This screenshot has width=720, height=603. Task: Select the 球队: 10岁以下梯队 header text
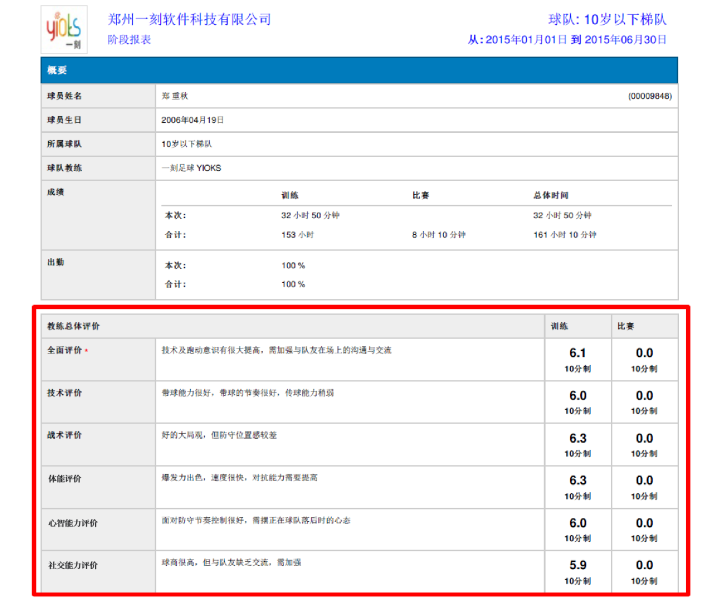point(607,19)
